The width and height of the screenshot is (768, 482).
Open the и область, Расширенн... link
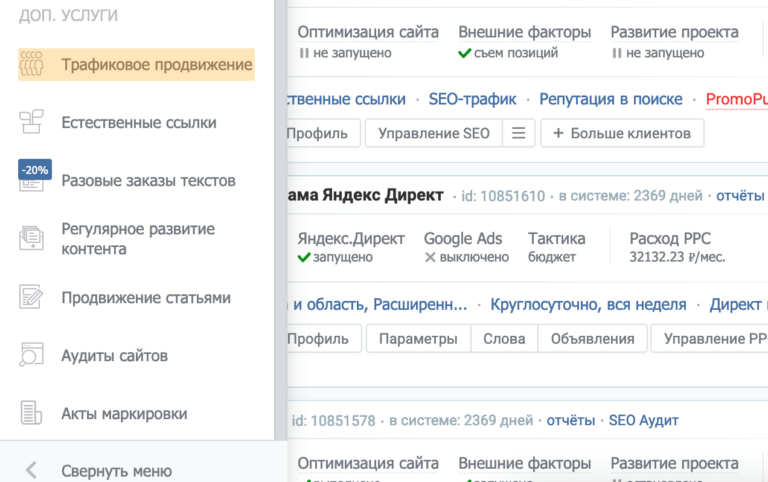click(380, 305)
